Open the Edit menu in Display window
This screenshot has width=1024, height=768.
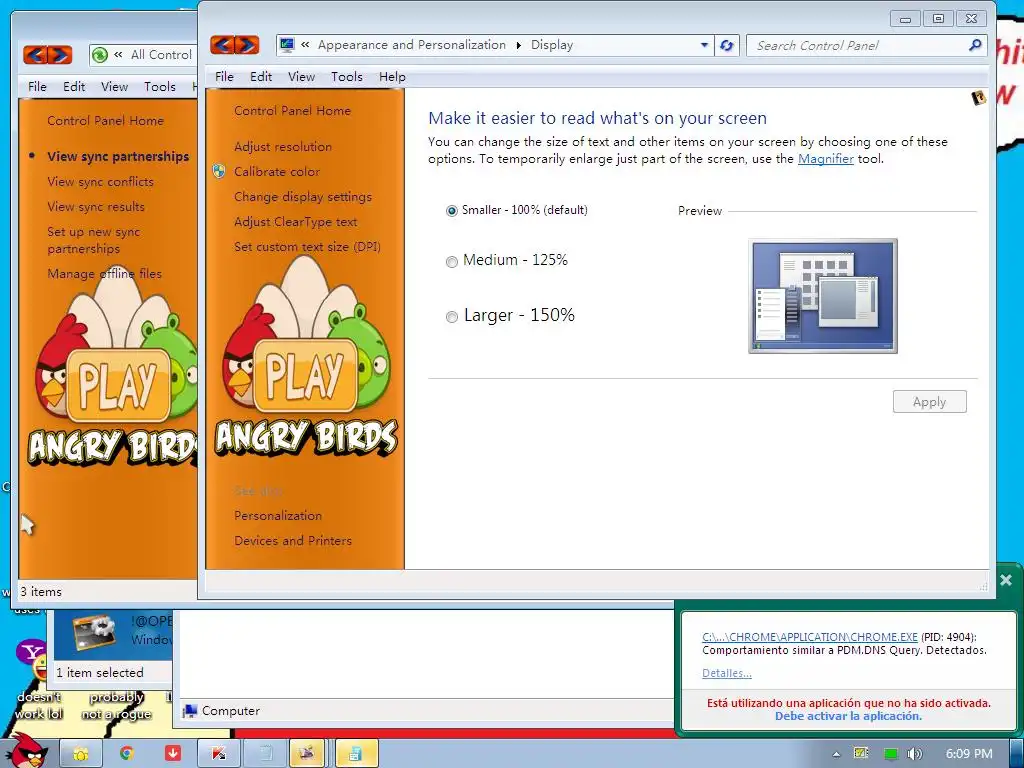pos(261,77)
